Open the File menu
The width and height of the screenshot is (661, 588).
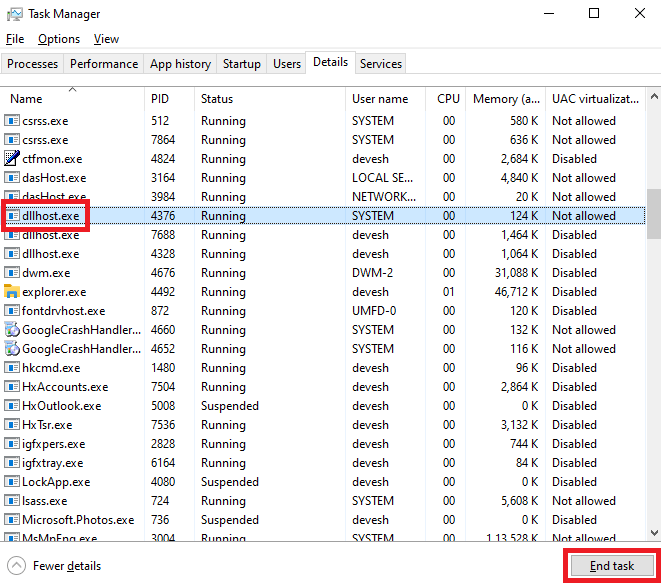coord(15,39)
